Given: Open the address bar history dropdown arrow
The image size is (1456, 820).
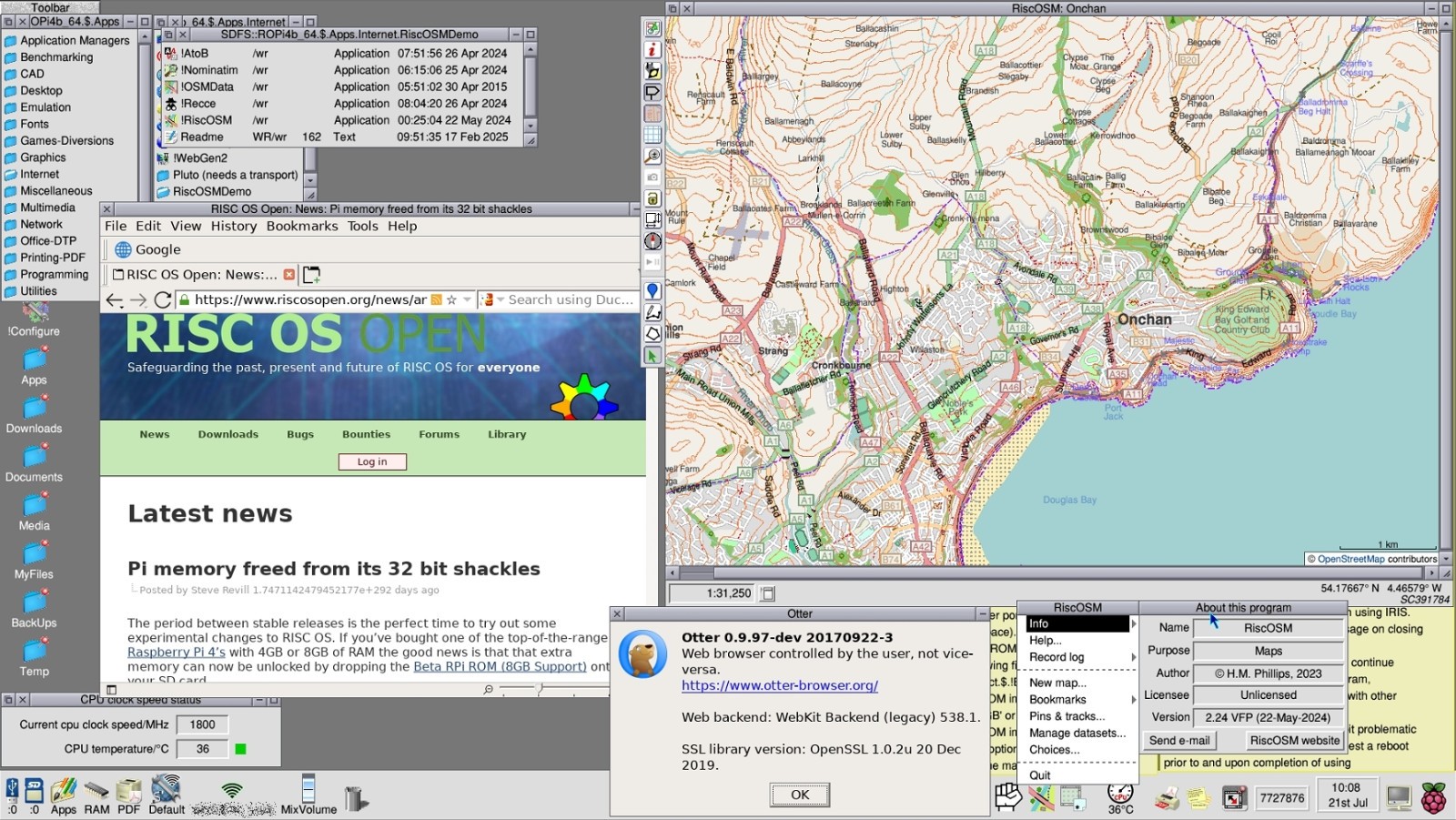Looking at the screenshot, I should (467, 299).
